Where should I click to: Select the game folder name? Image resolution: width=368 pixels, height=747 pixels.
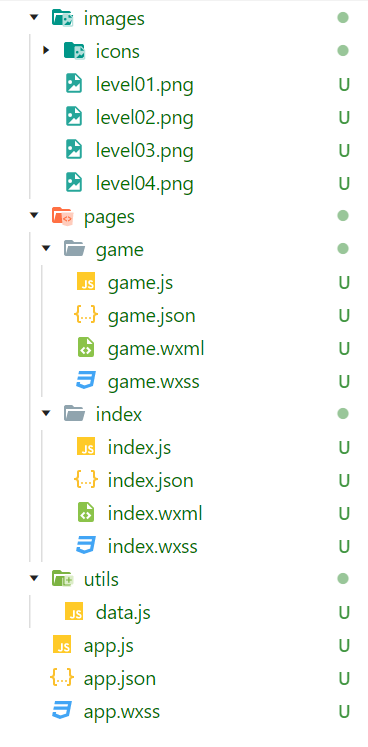coord(120,250)
